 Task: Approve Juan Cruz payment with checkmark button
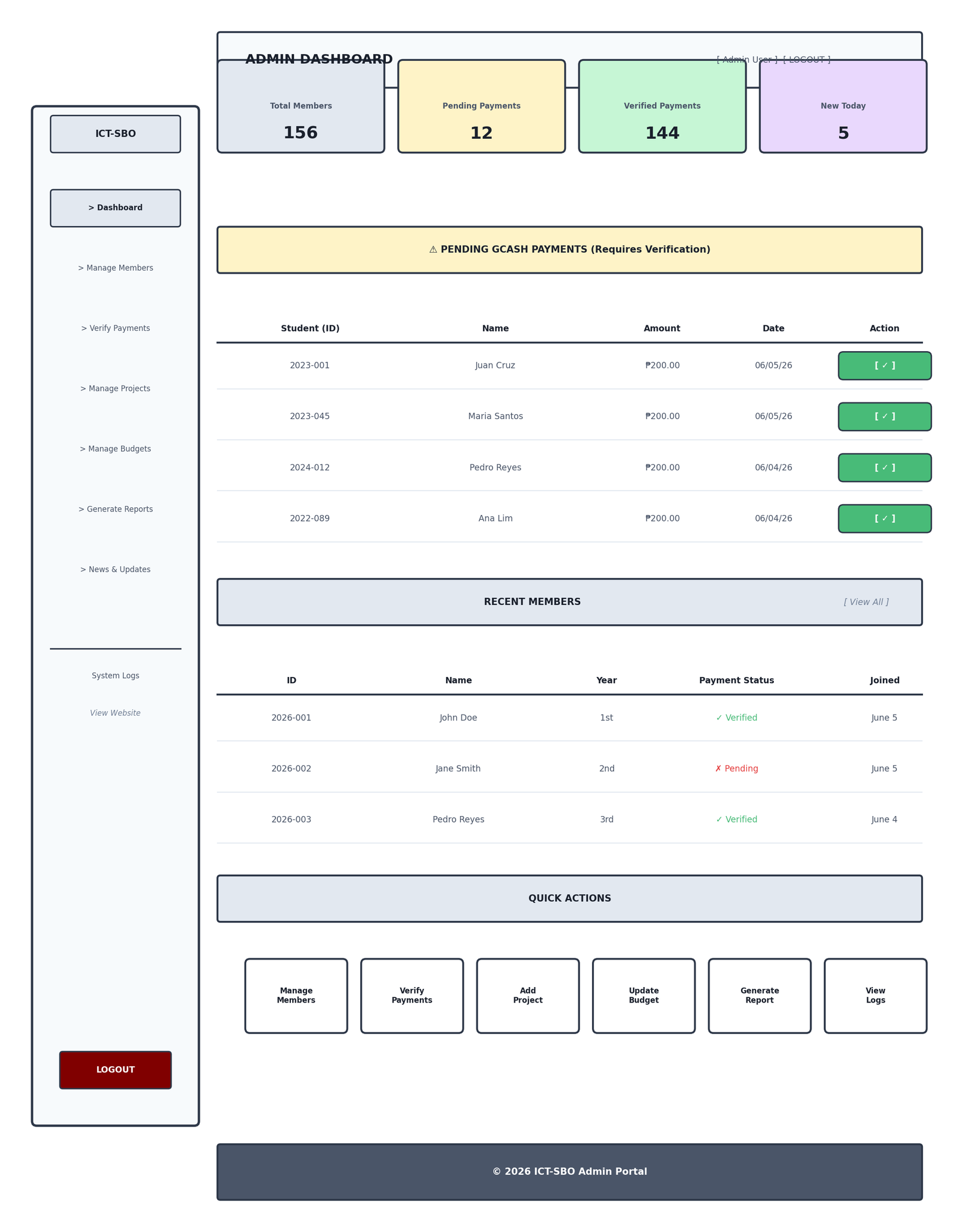point(884,365)
